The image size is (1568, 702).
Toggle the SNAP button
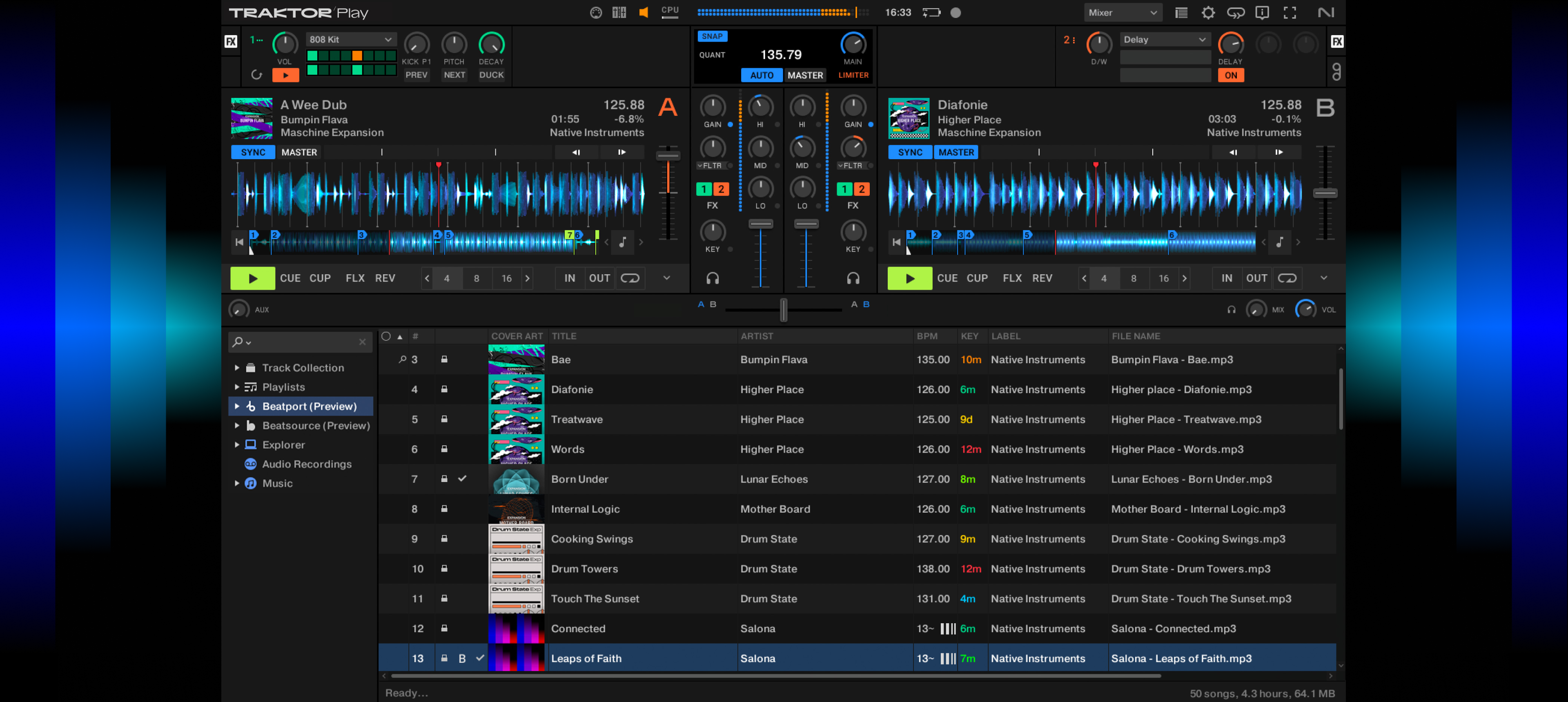point(712,36)
